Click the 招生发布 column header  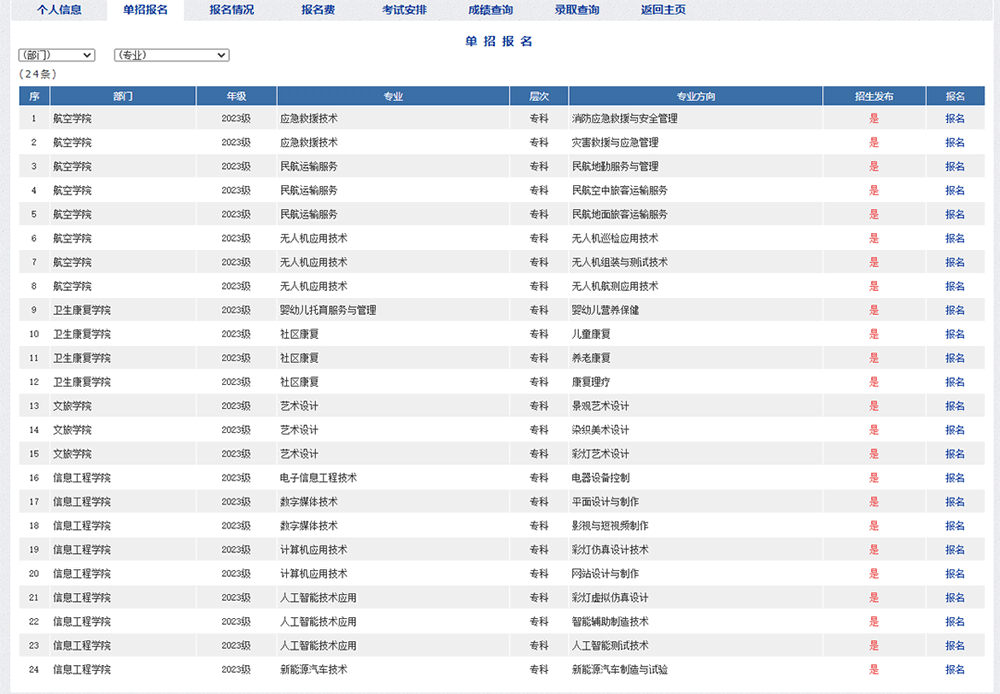click(x=874, y=96)
